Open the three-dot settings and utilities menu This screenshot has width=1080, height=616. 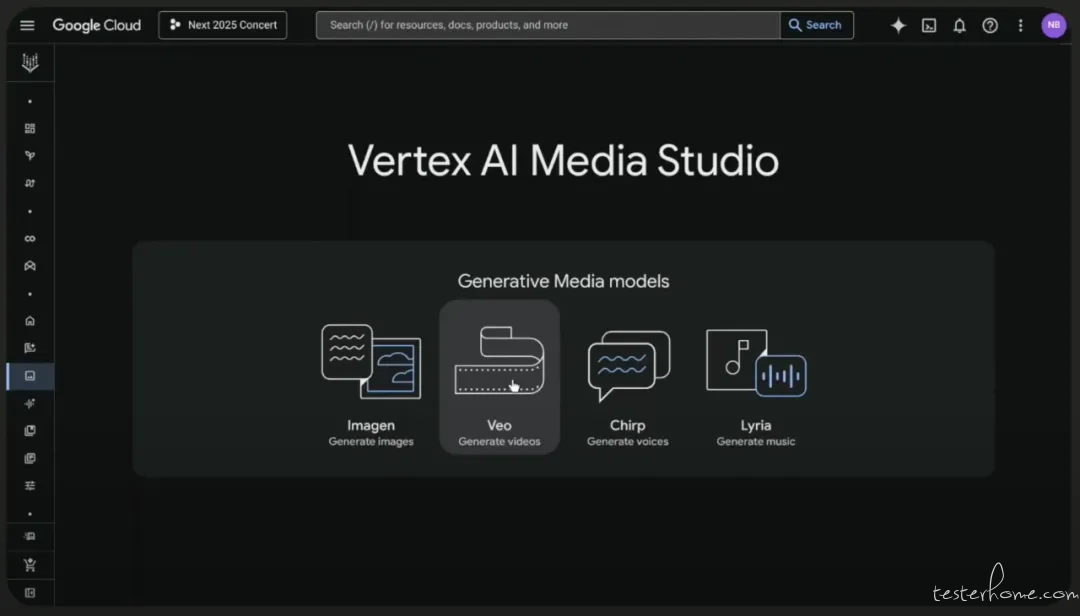pyautogui.click(x=1020, y=25)
